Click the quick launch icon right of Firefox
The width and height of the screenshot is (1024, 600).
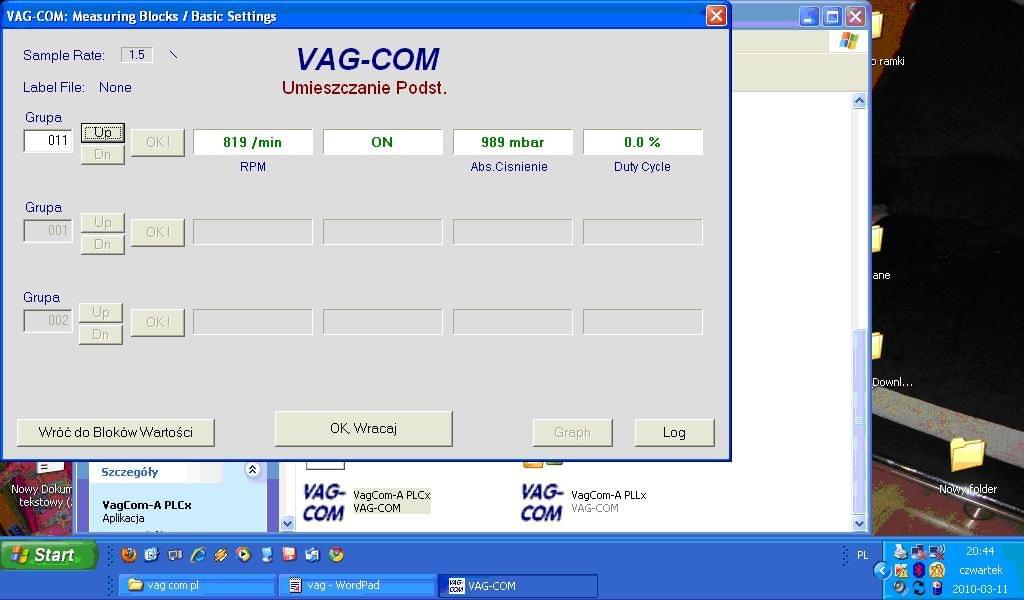point(152,555)
